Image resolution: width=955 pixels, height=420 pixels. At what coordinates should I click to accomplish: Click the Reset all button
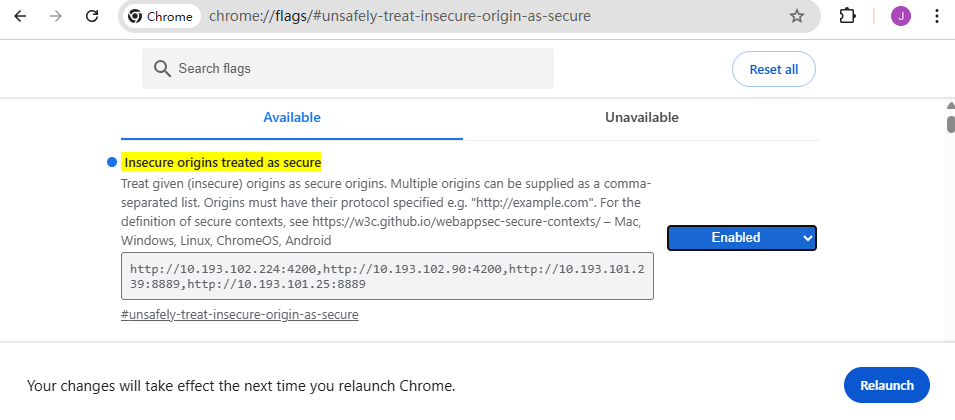coord(774,69)
